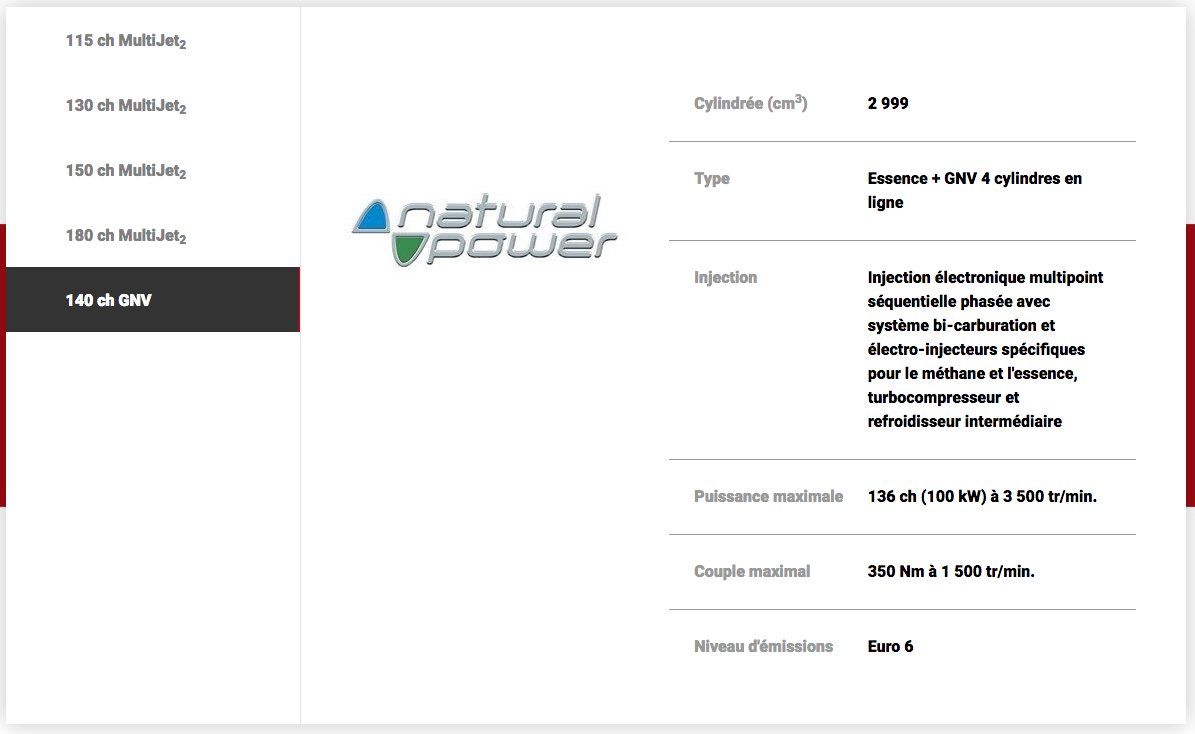Click the Injection row label
The height and width of the screenshot is (734, 1195).
tap(726, 277)
